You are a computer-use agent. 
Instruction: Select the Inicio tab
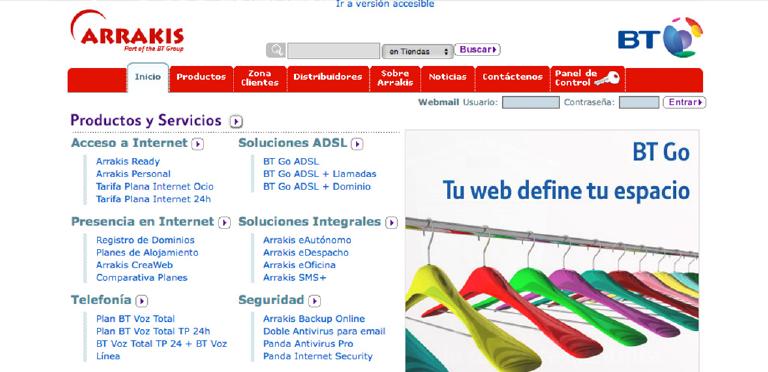coord(148,77)
